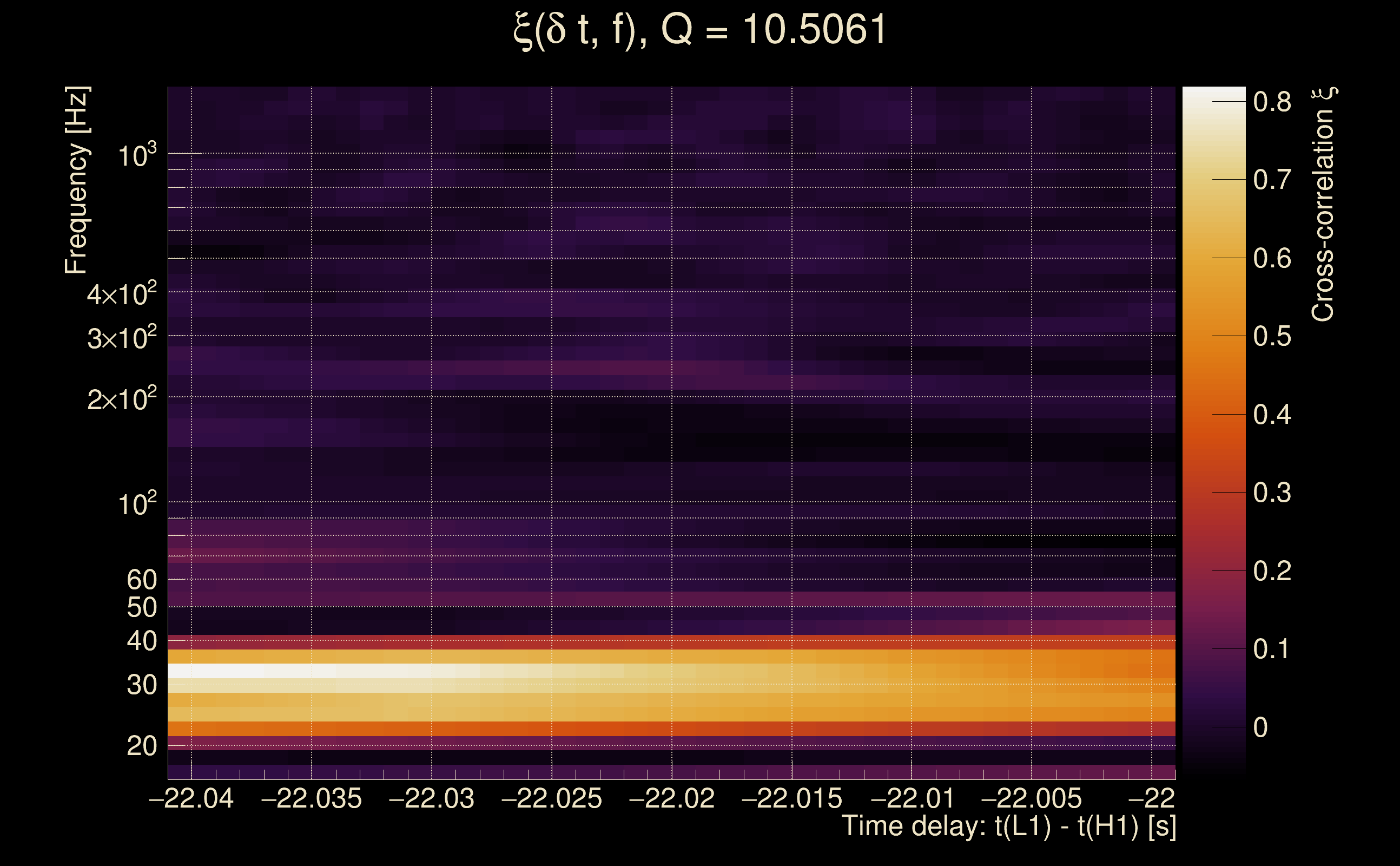Click the -22 x-axis tick label

1152,798
